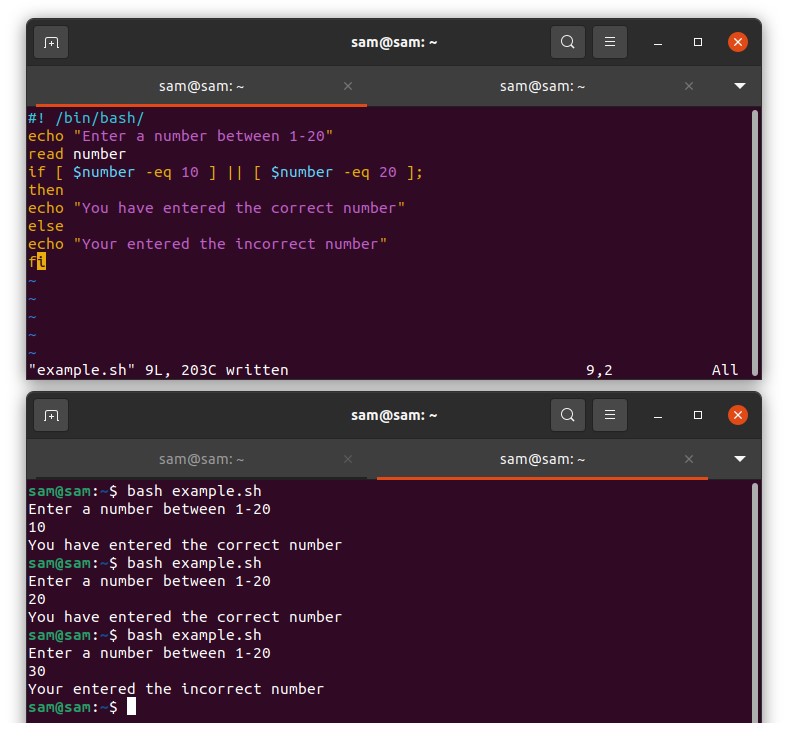Click the echo "Enter a number between 1-20" line
The image size is (786, 746).
click(180, 136)
